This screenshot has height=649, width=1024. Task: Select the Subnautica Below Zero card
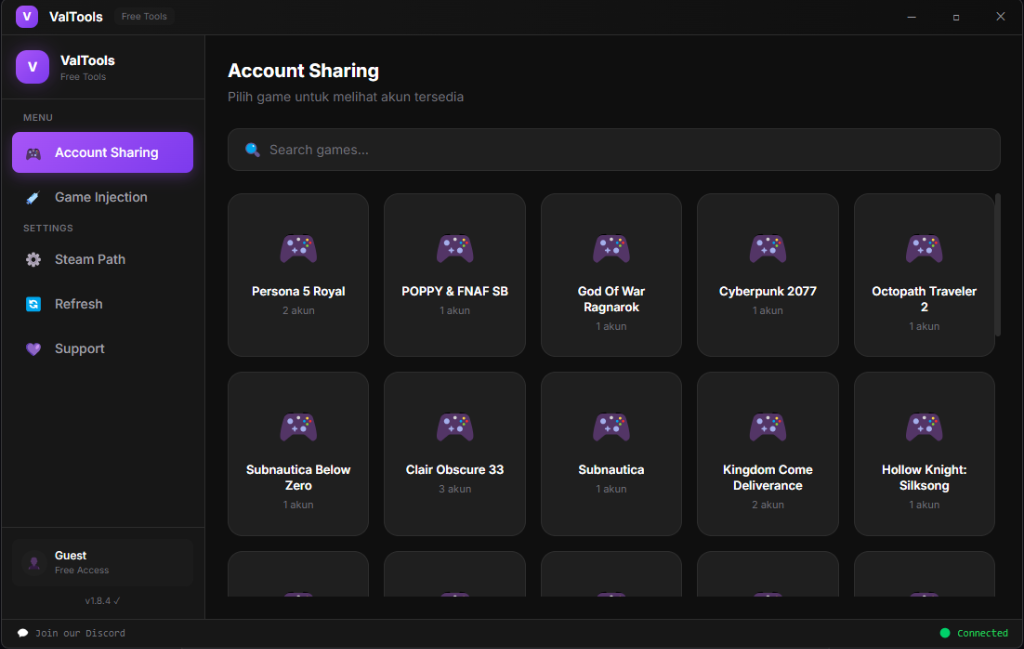[298, 452]
